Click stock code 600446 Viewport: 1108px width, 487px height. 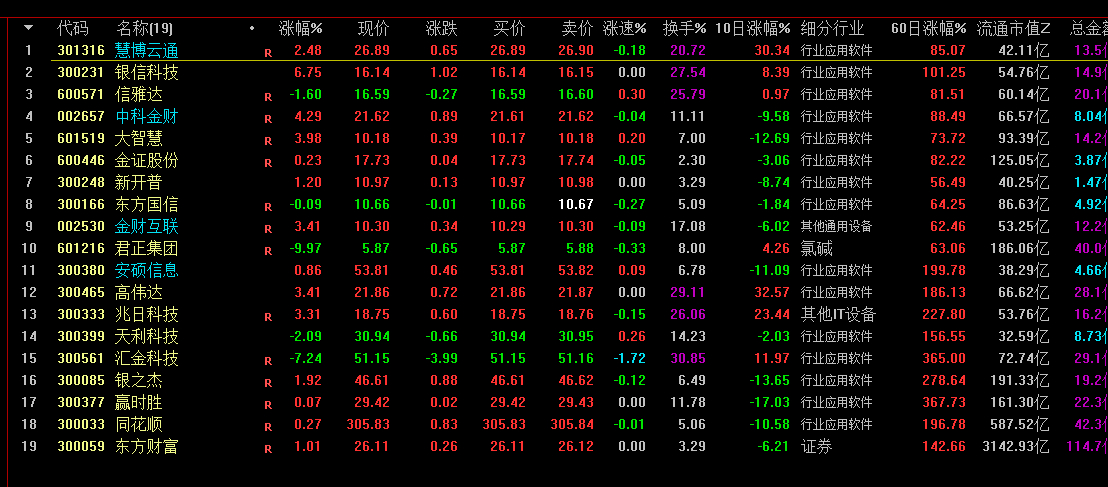pos(81,160)
